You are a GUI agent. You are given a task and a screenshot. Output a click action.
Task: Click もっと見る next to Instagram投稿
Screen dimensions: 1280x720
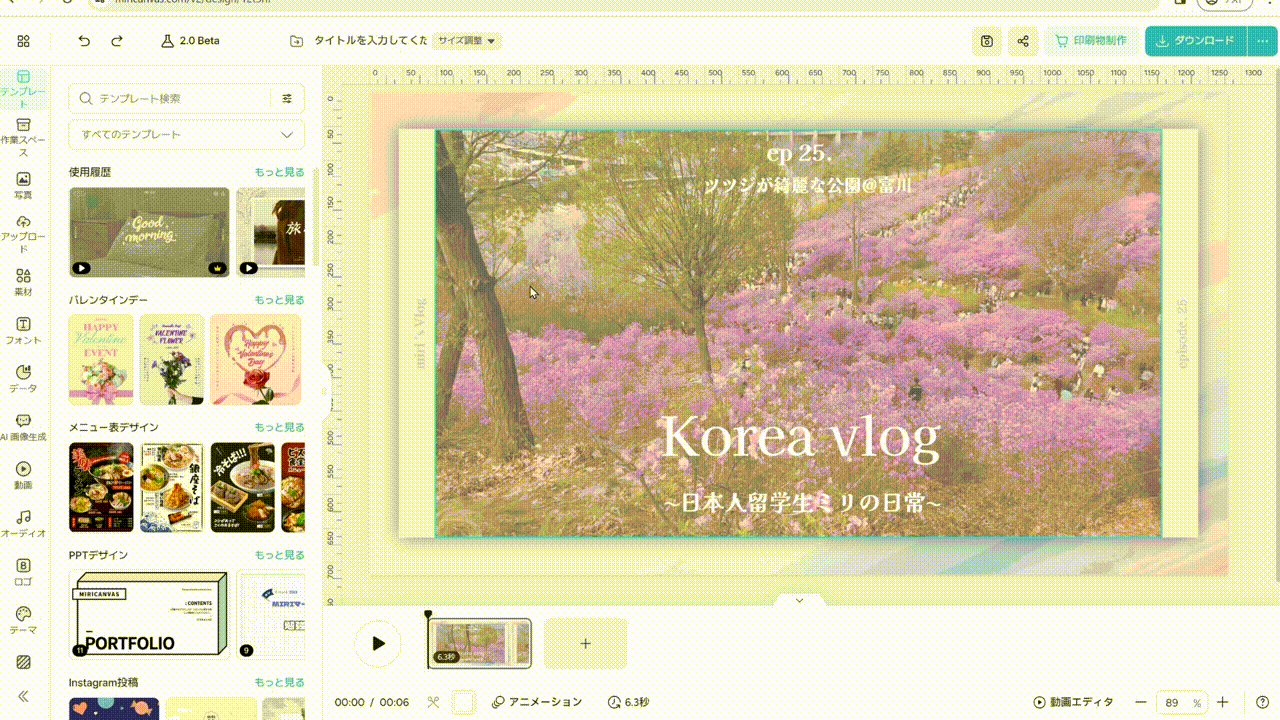(279, 682)
